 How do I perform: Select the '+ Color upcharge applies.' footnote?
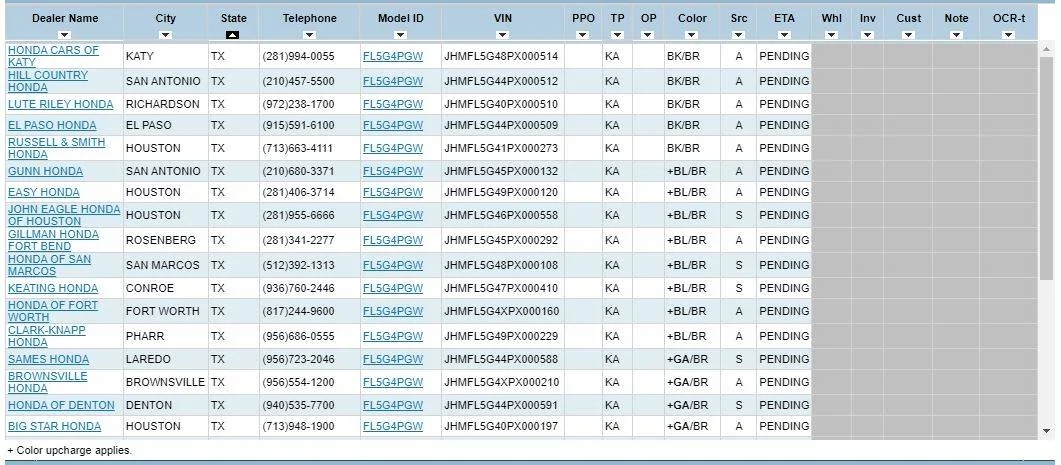pos(70,450)
